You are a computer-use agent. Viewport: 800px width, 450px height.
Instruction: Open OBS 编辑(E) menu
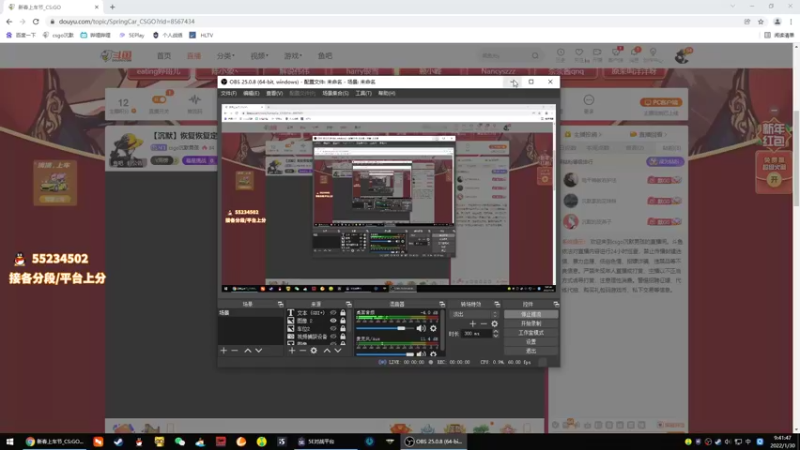click(251, 93)
